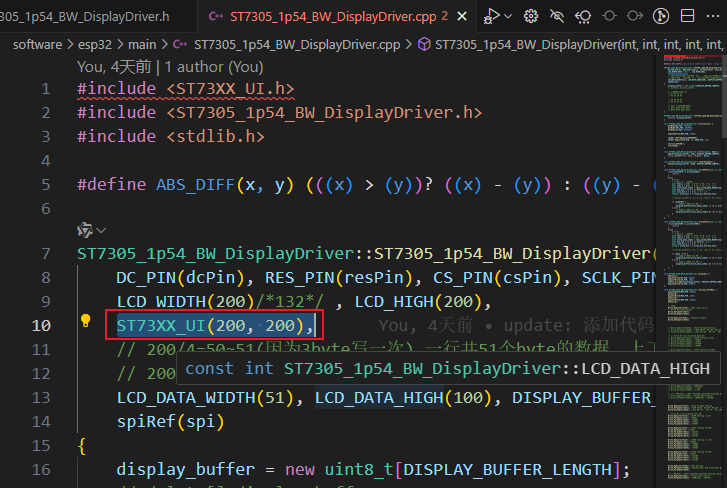
Task: Click the Run or Debug play icon
Action: pyautogui.click(x=491, y=16)
